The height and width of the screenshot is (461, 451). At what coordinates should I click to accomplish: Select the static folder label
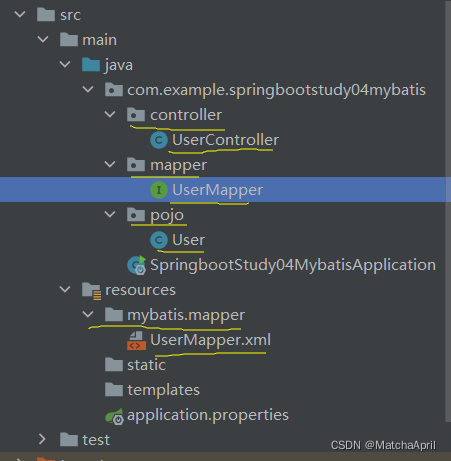coord(147,365)
